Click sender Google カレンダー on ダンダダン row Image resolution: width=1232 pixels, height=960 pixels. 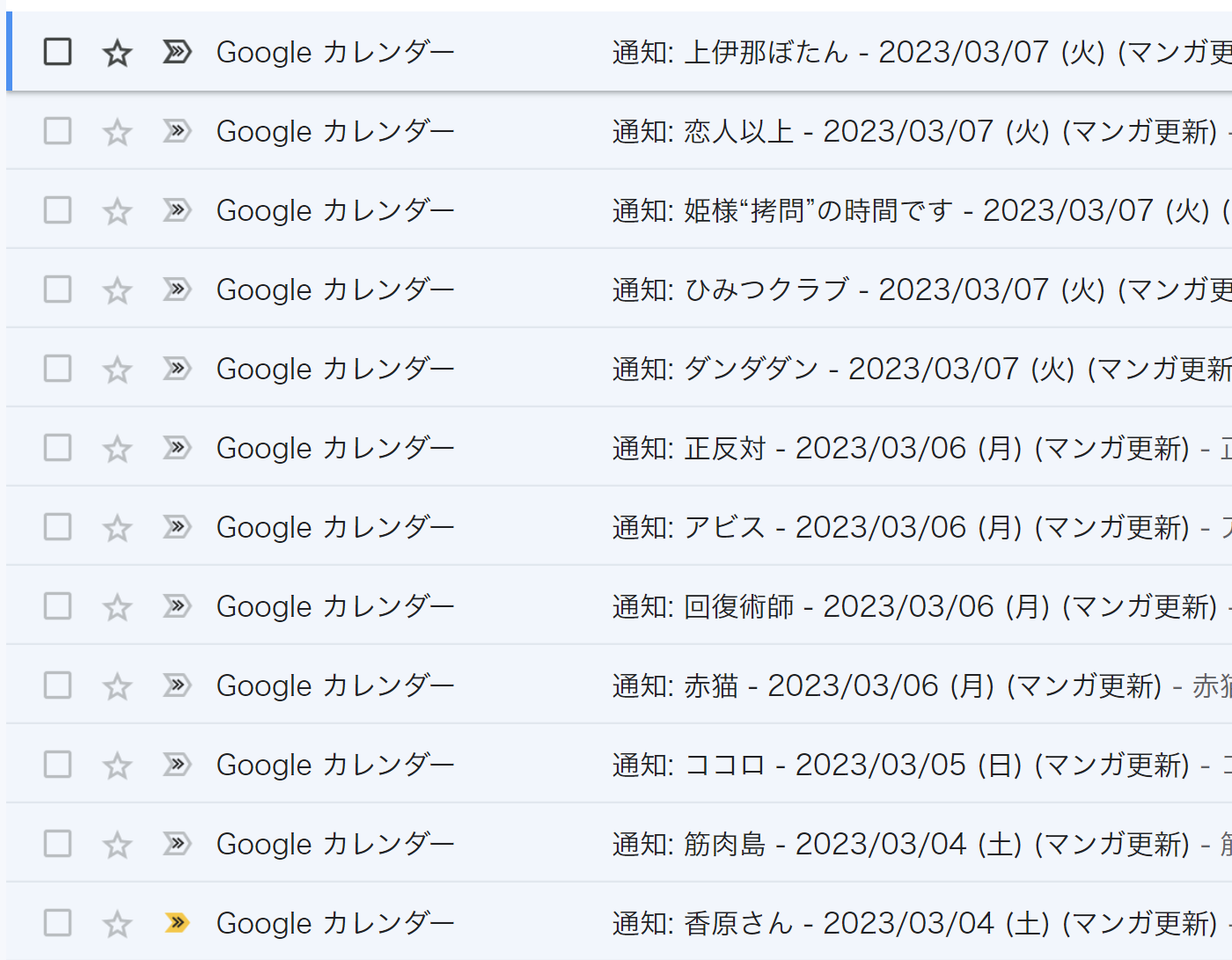(x=335, y=370)
